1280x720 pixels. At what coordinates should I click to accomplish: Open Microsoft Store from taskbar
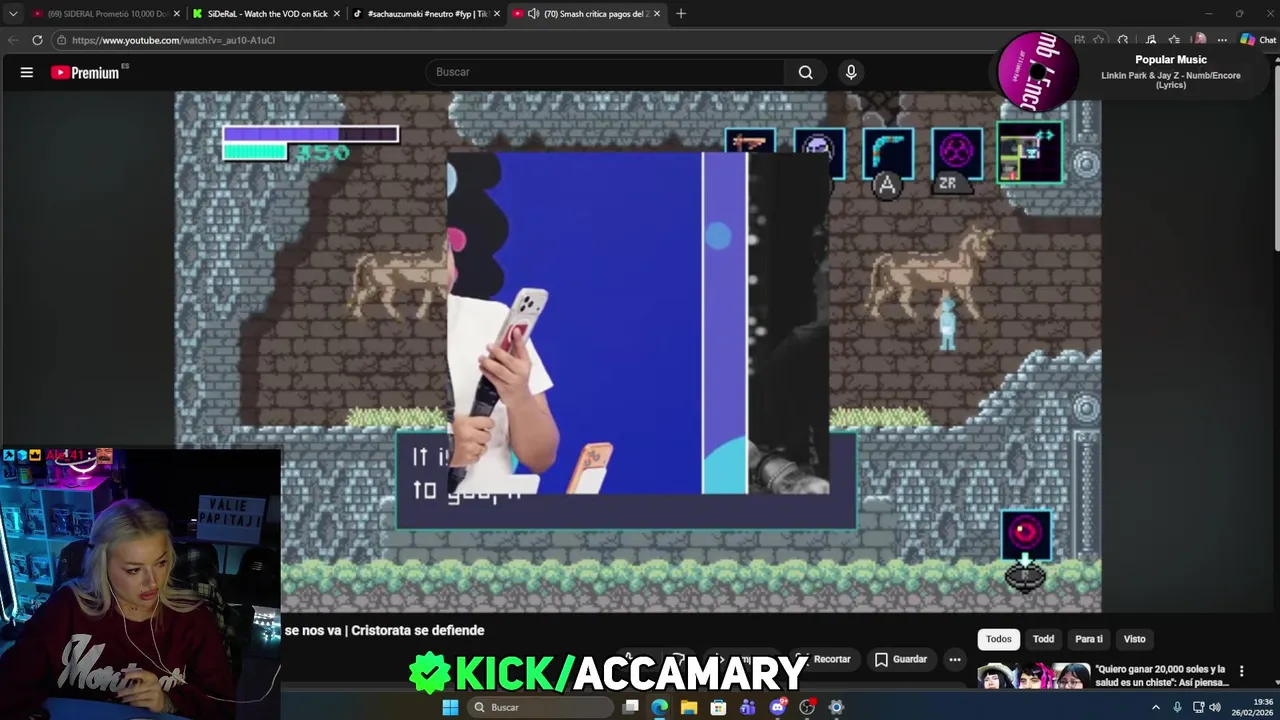(718, 707)
